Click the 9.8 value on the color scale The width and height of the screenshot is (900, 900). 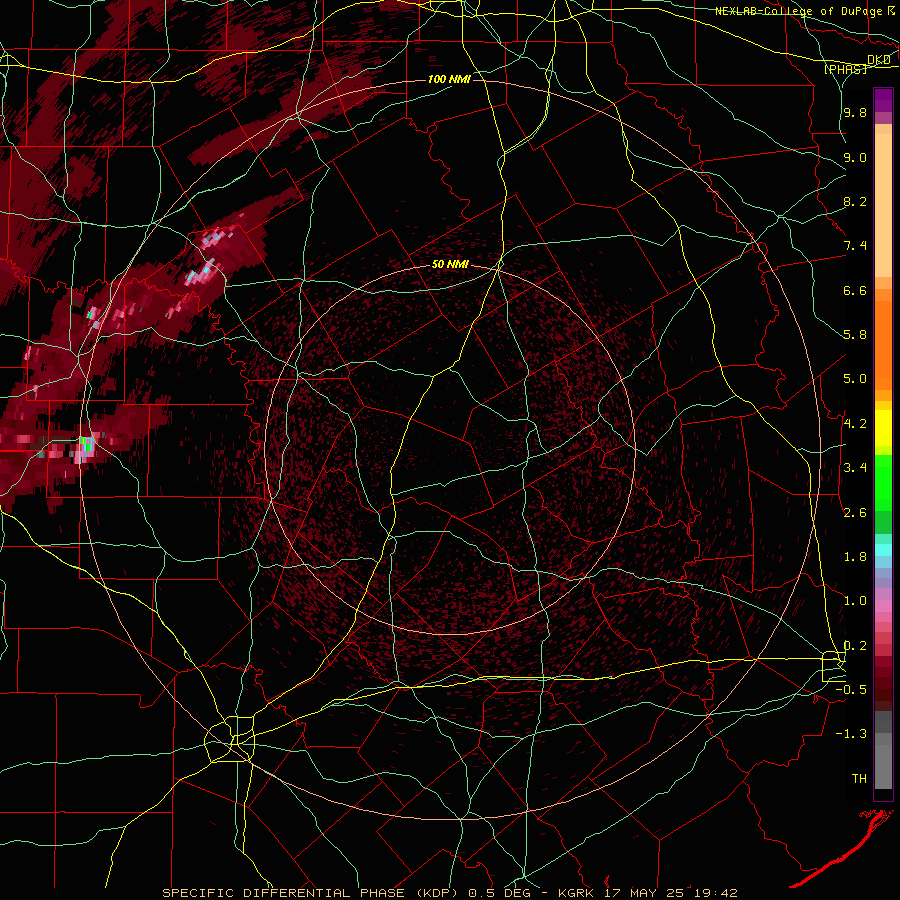pyautogui.click(x=855, y=112)
